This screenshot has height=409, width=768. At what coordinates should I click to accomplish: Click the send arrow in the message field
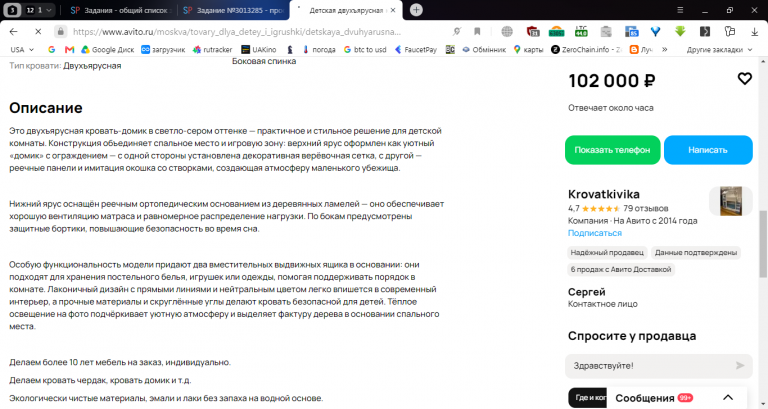point(740,365)
